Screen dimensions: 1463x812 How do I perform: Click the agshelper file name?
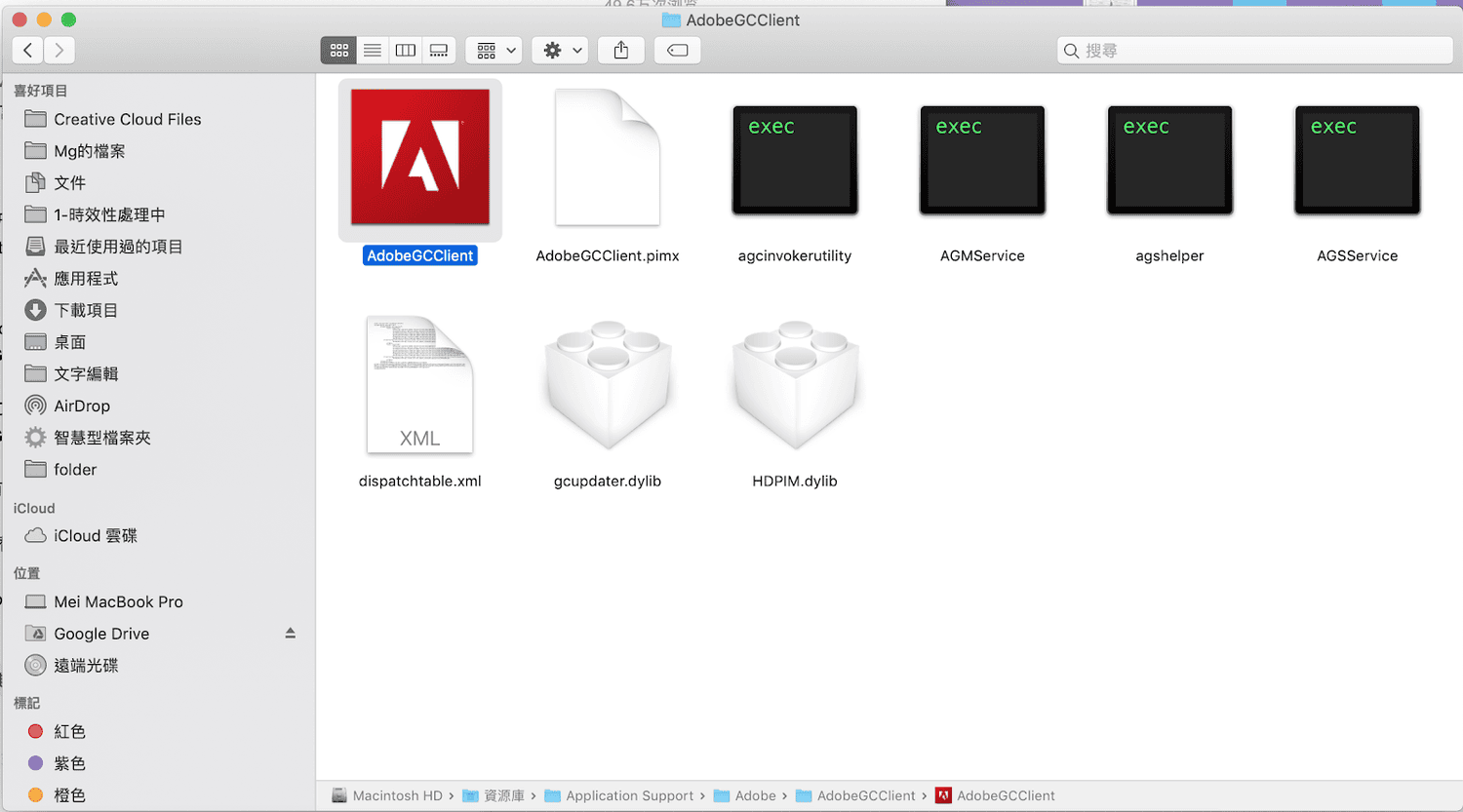point(1169,255)
